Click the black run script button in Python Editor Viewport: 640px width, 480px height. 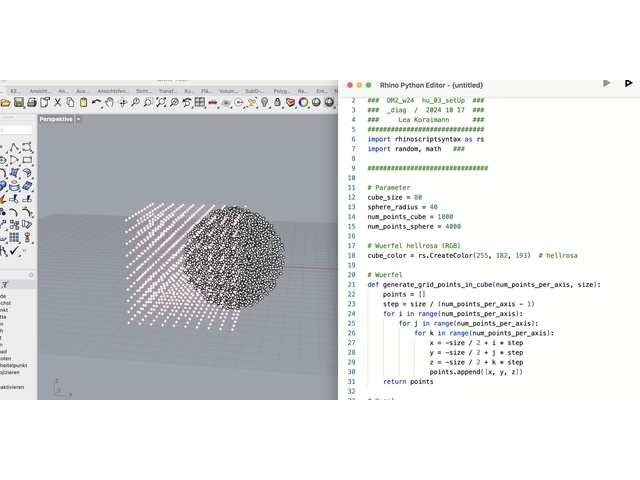628,83
